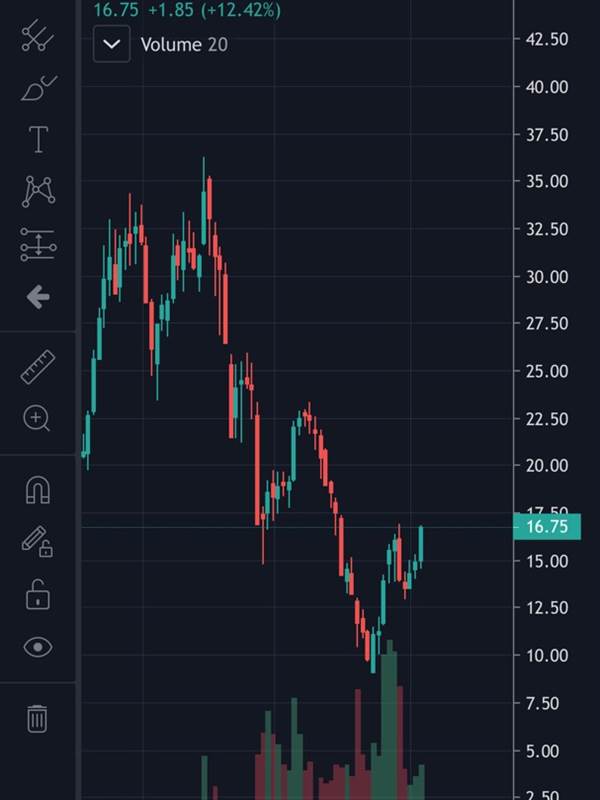Click the back arrow icon
This screenshot has height=800, width=600.
tap(38, 297)
